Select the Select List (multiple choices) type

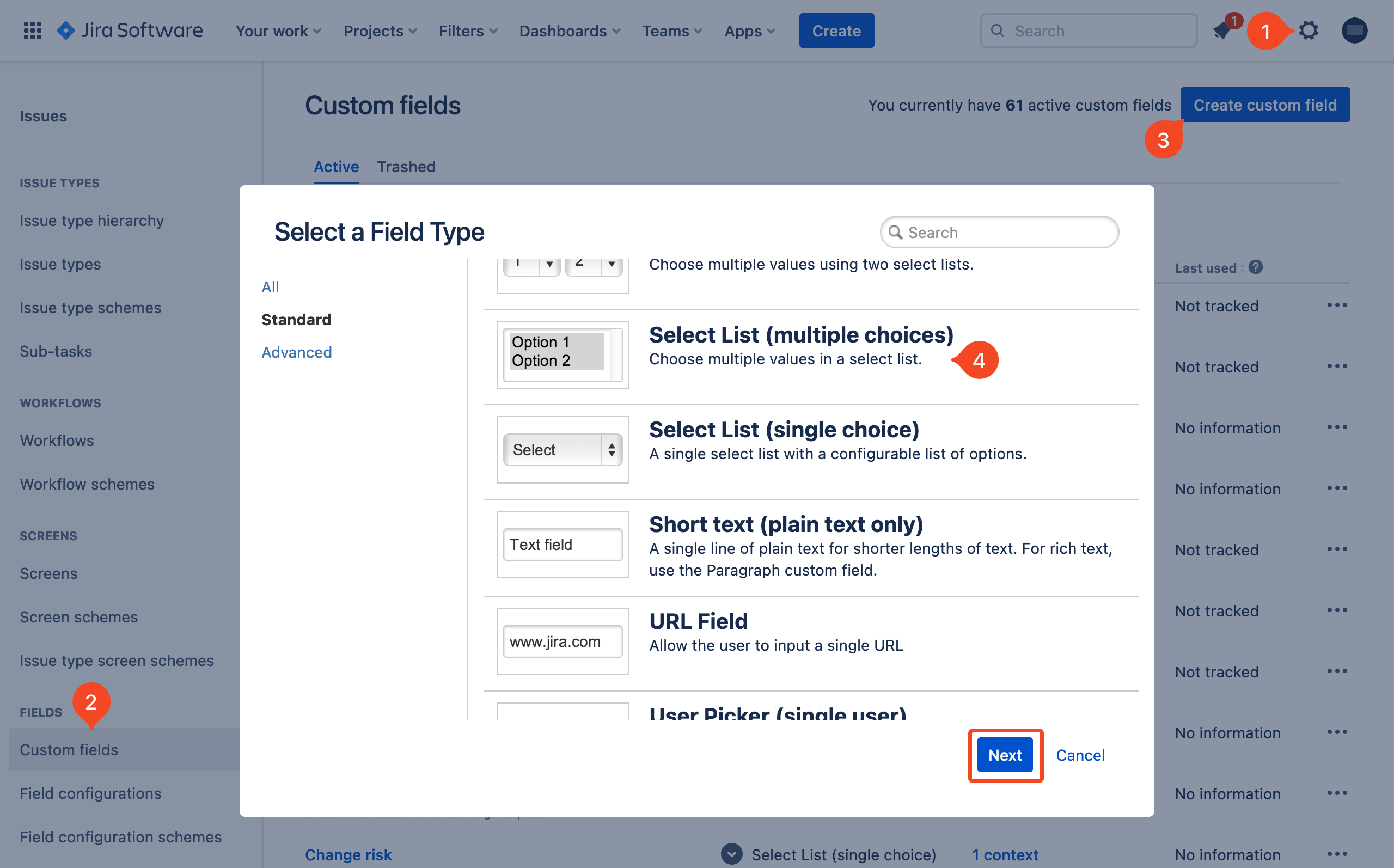pyautogui.click(x=810, y=357)
